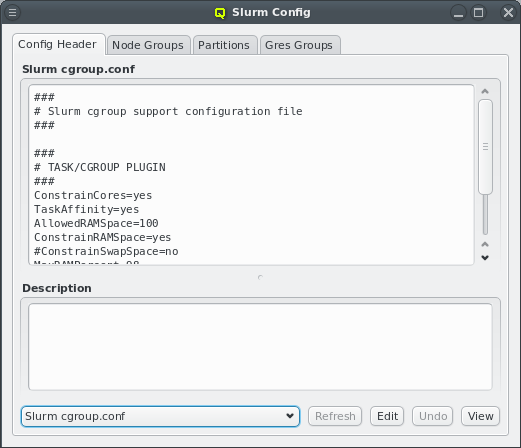Click the AllowedRAMSpace=100 line
The height and width of the screenshot is (448, 521).
(x=96, y=223)
